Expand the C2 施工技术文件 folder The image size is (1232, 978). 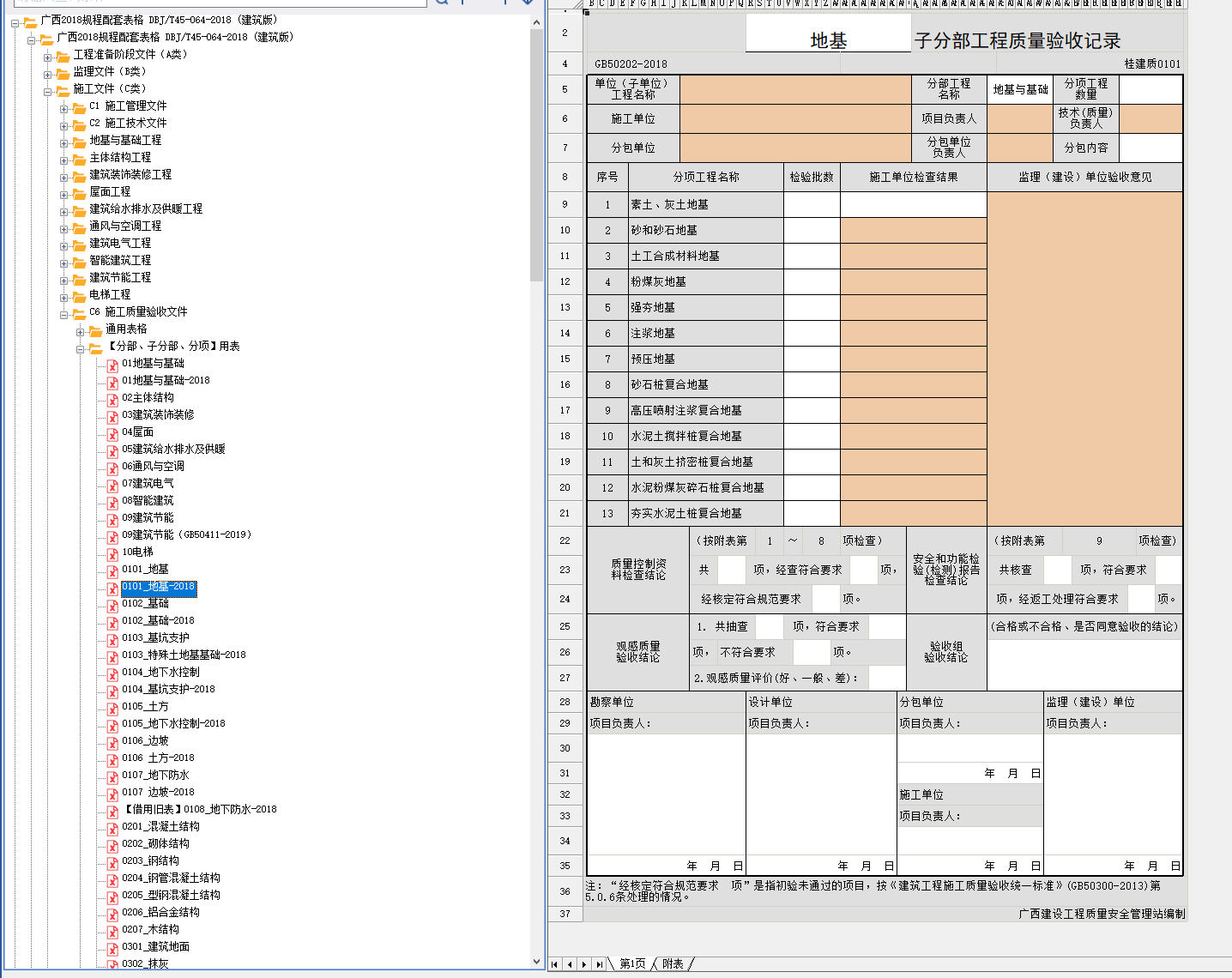64,125
